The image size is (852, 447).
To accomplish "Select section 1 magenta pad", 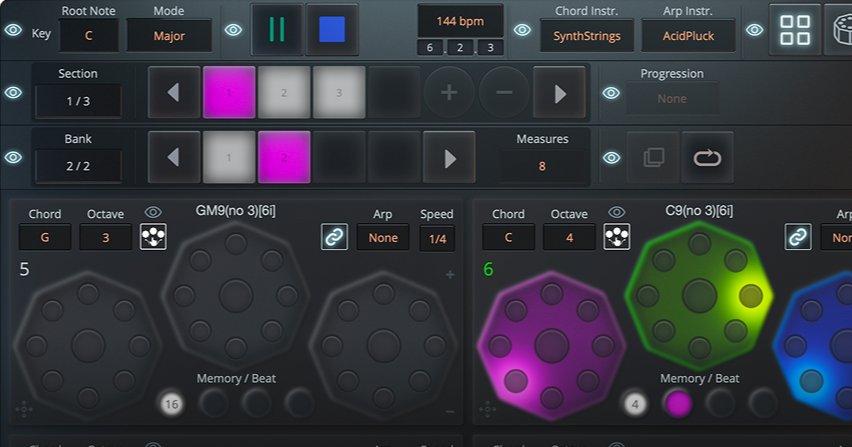I will point(229,93).
